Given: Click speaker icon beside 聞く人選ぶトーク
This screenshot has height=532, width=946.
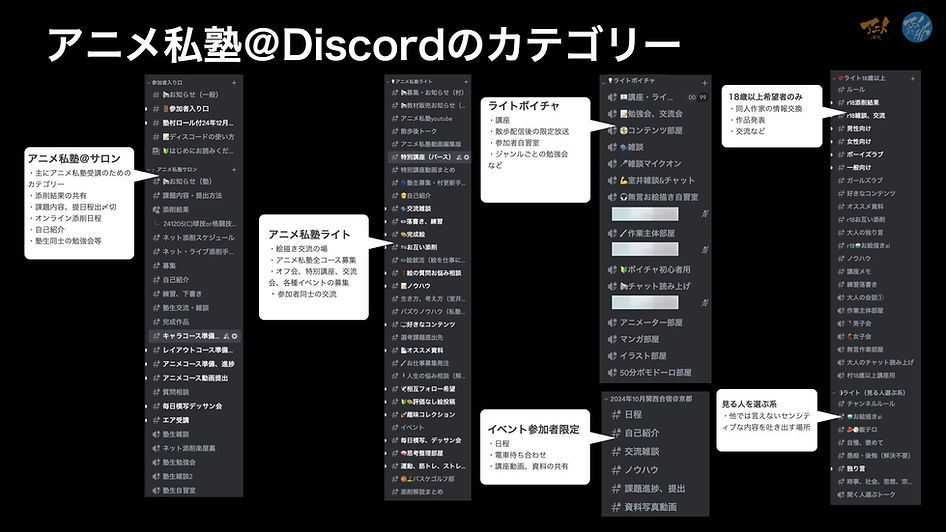Looking at the screenshot, I should point(841,495).
